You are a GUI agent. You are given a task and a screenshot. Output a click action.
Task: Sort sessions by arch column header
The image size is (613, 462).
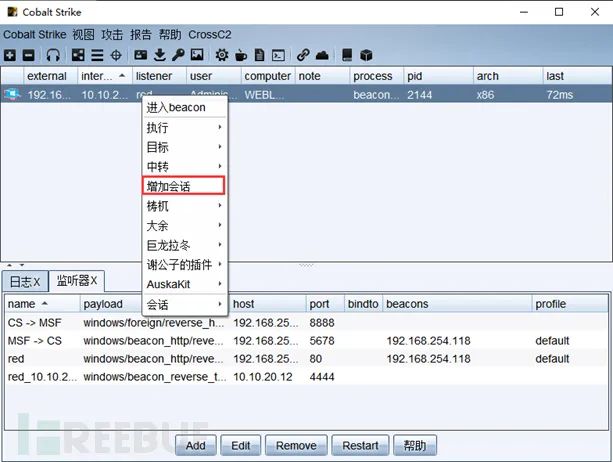tap(508, 76)
